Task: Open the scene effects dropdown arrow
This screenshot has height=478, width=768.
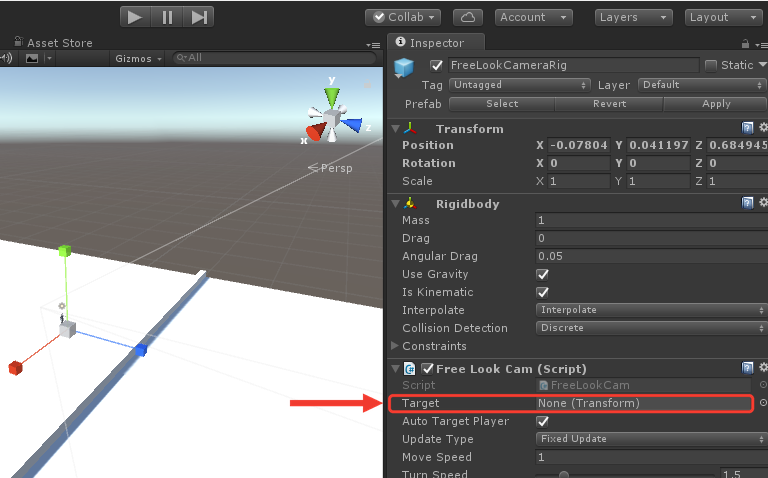Action: [x=48, y=59]
